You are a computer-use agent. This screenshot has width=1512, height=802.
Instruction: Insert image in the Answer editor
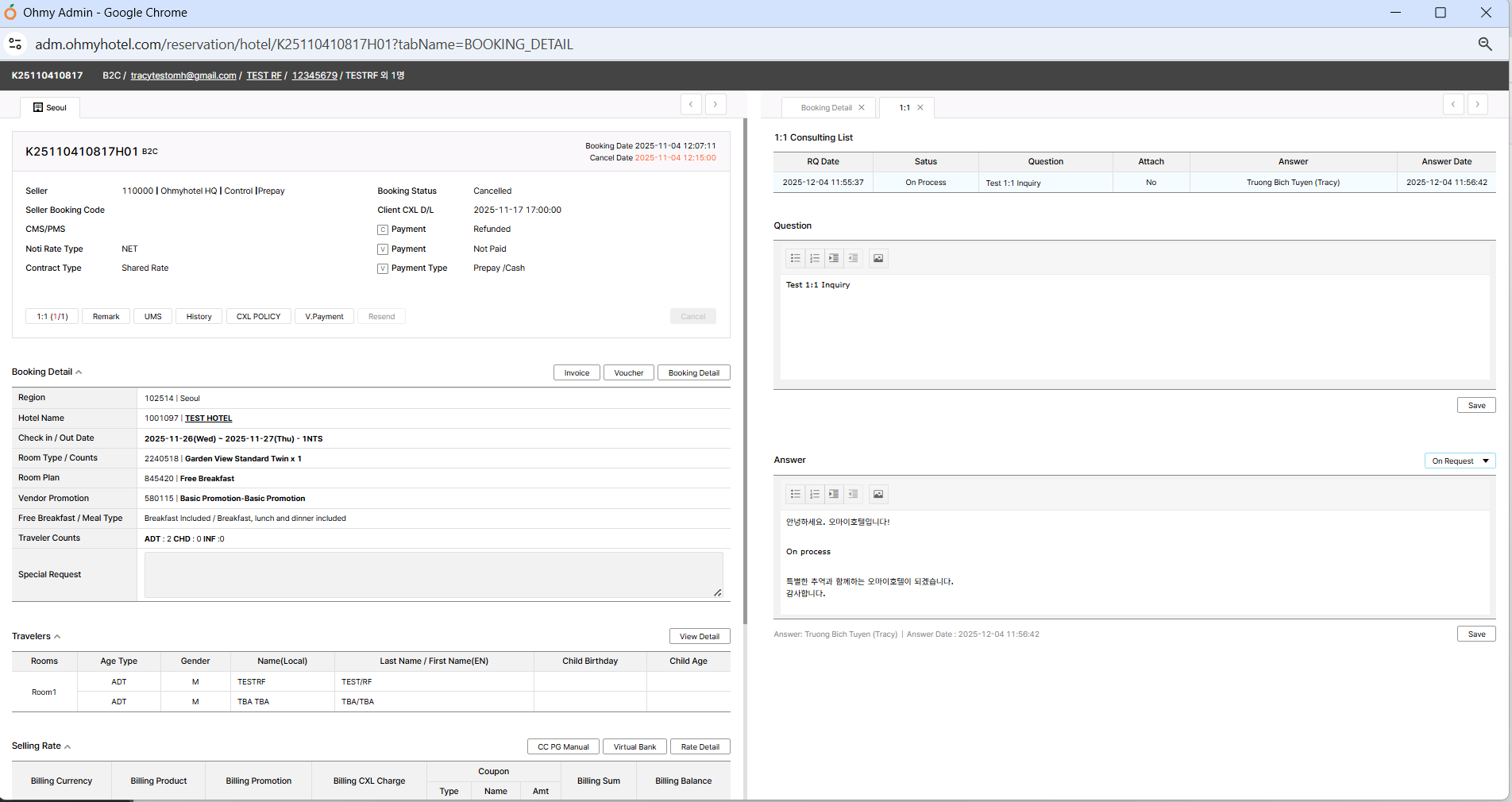[x=877, y=494]
